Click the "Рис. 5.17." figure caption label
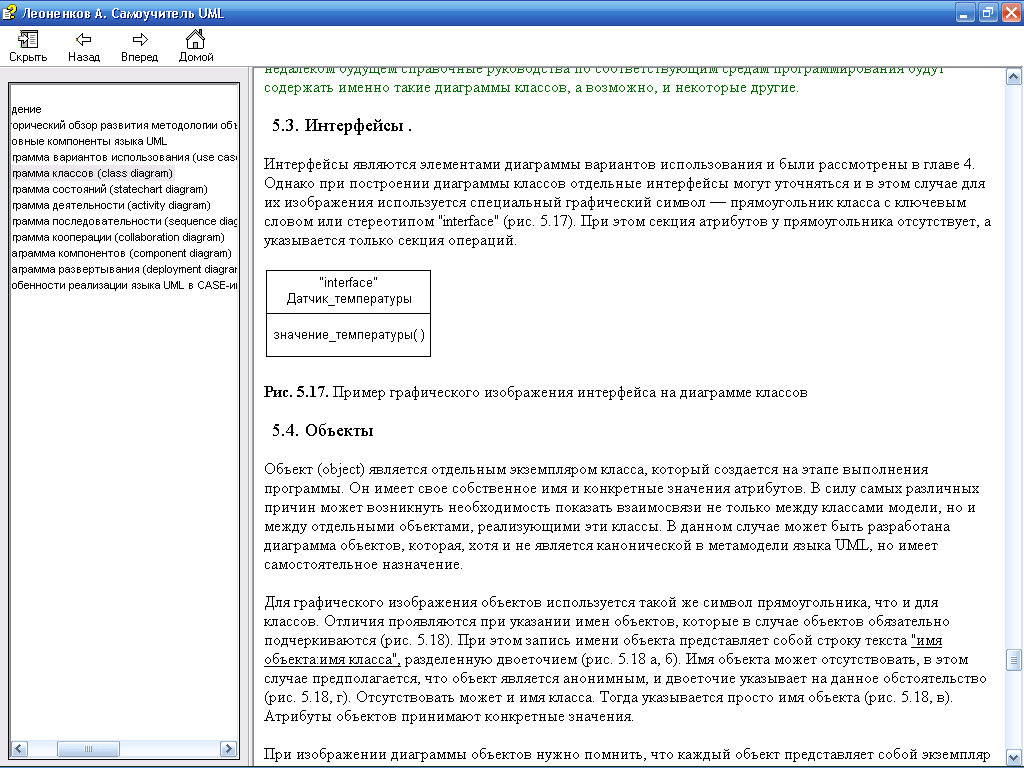 (x=296, y=392)
